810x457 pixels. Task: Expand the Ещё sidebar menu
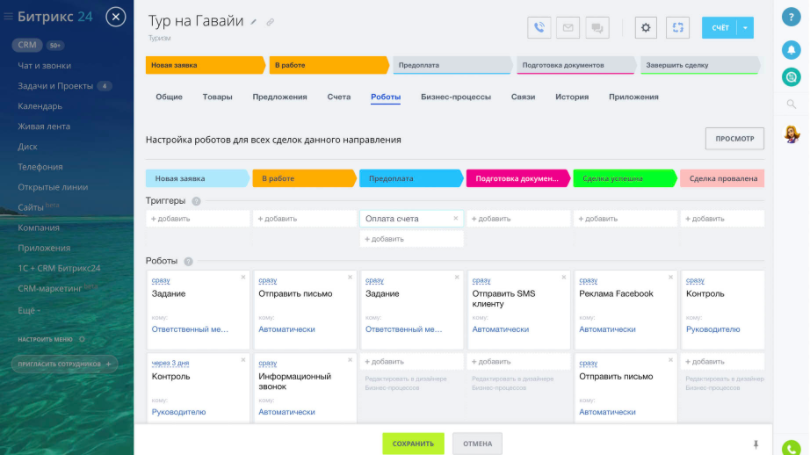click(29, 310)
